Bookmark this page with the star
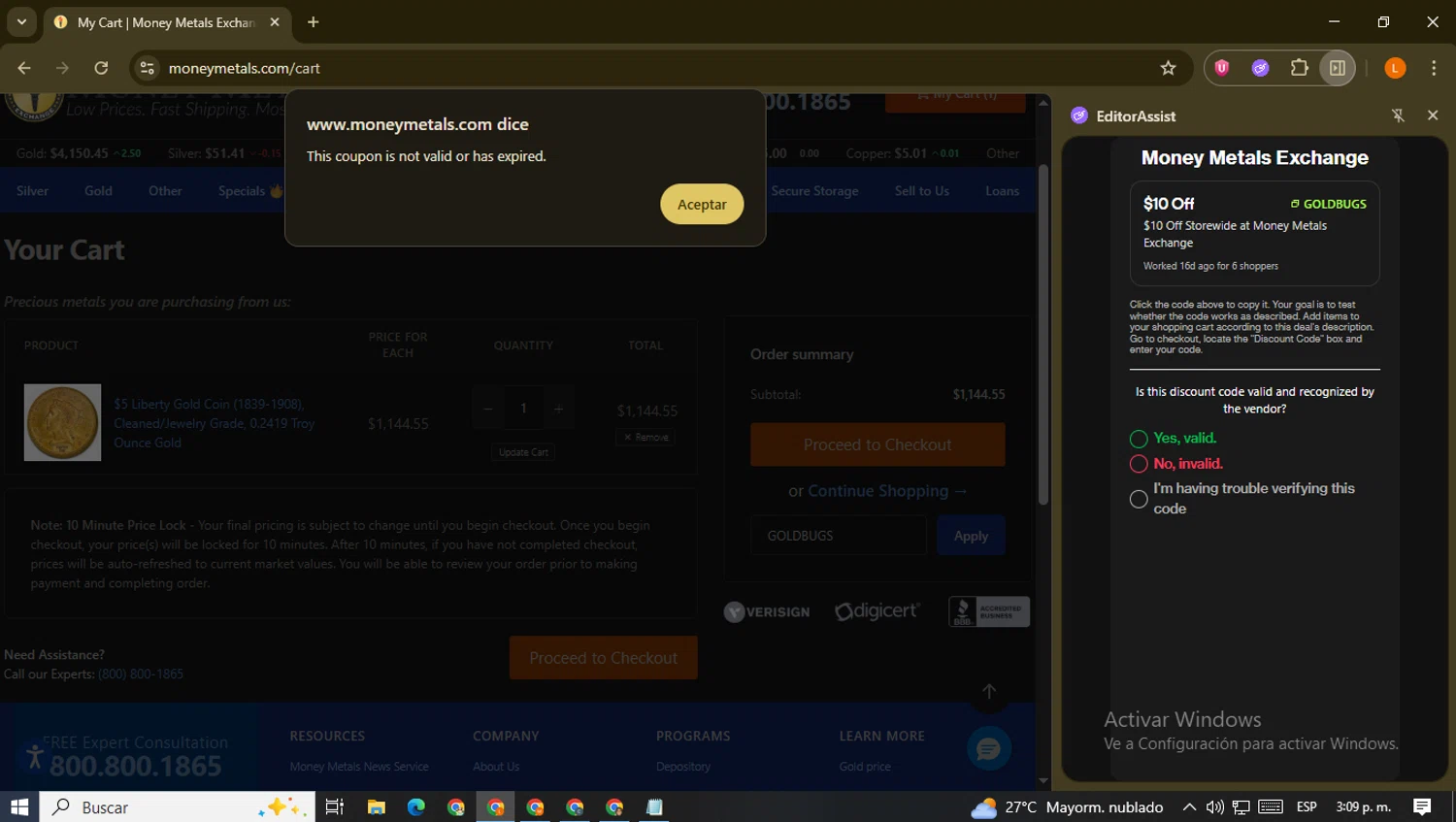This screenshot has height=822, width=1456. pyautogui.click(x=1168, y=68)
